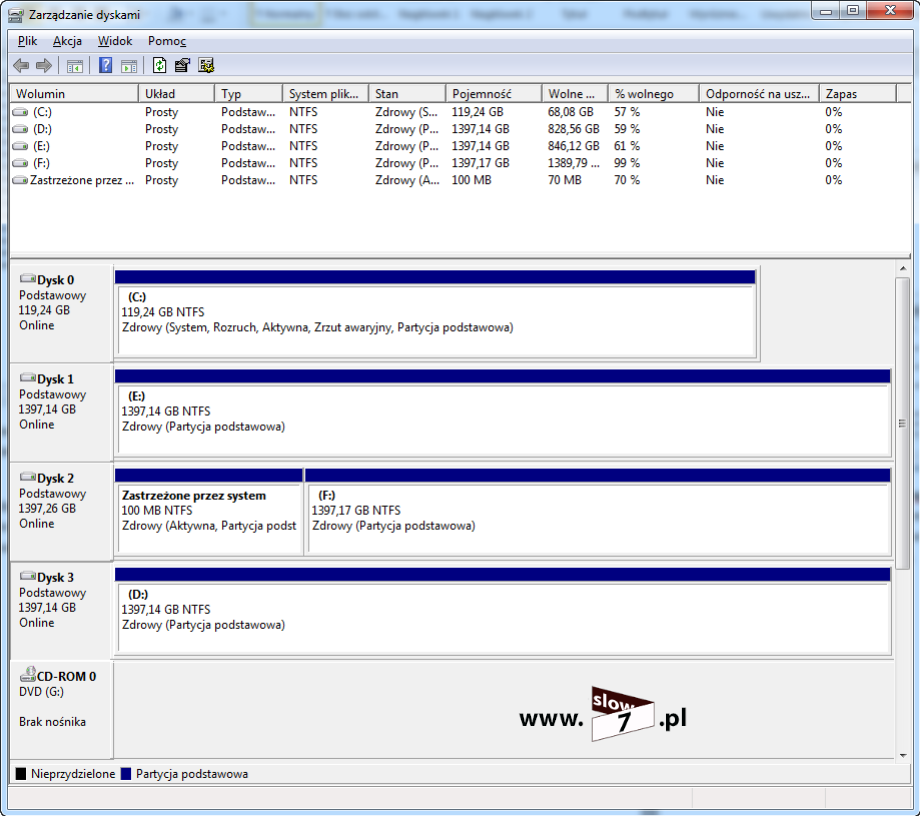Click the Dysk 1 disk icon
920x816 pixels.
click(x=28, y=378)
